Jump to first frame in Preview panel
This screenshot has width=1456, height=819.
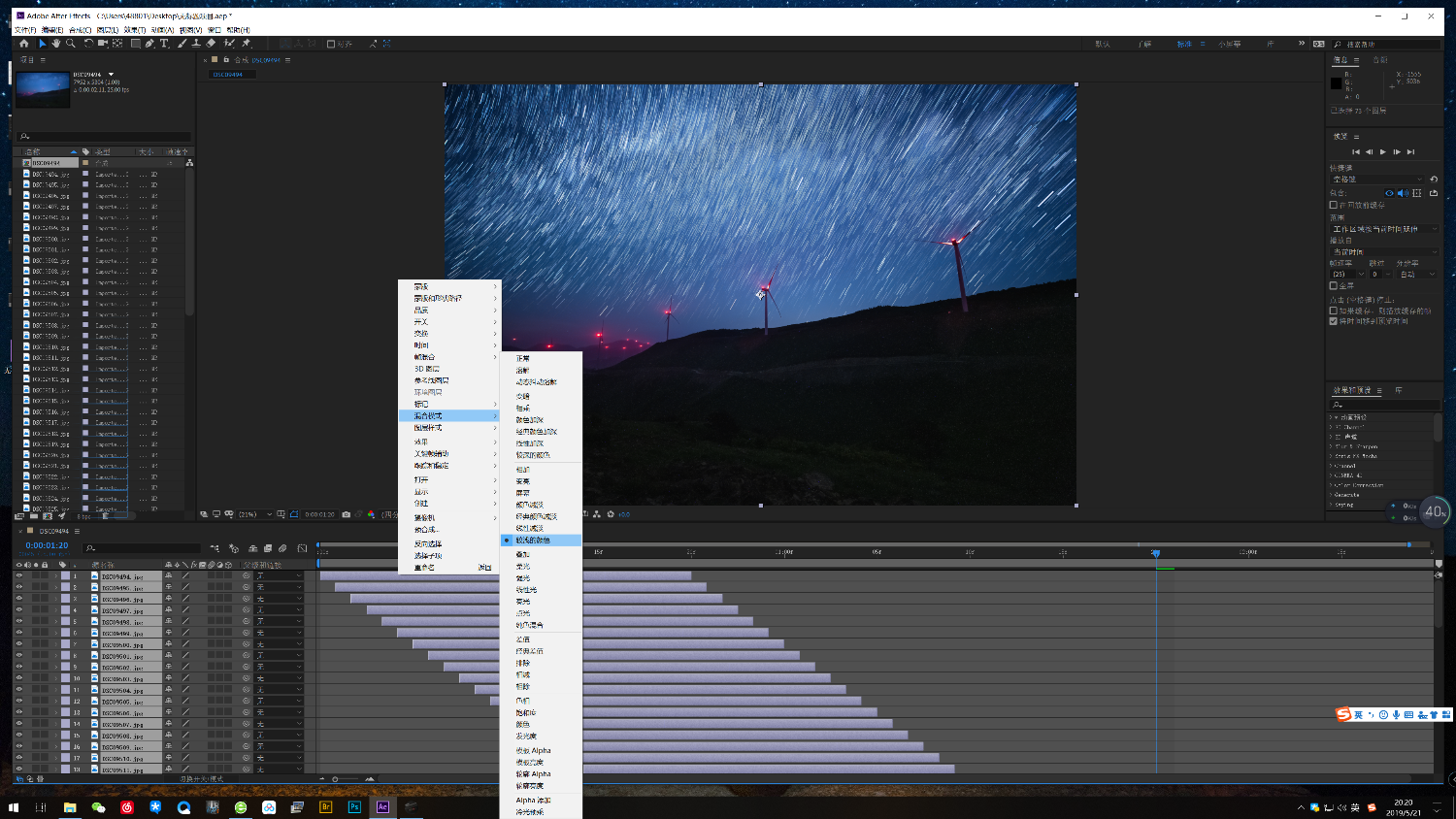(x=1356, y=151)
